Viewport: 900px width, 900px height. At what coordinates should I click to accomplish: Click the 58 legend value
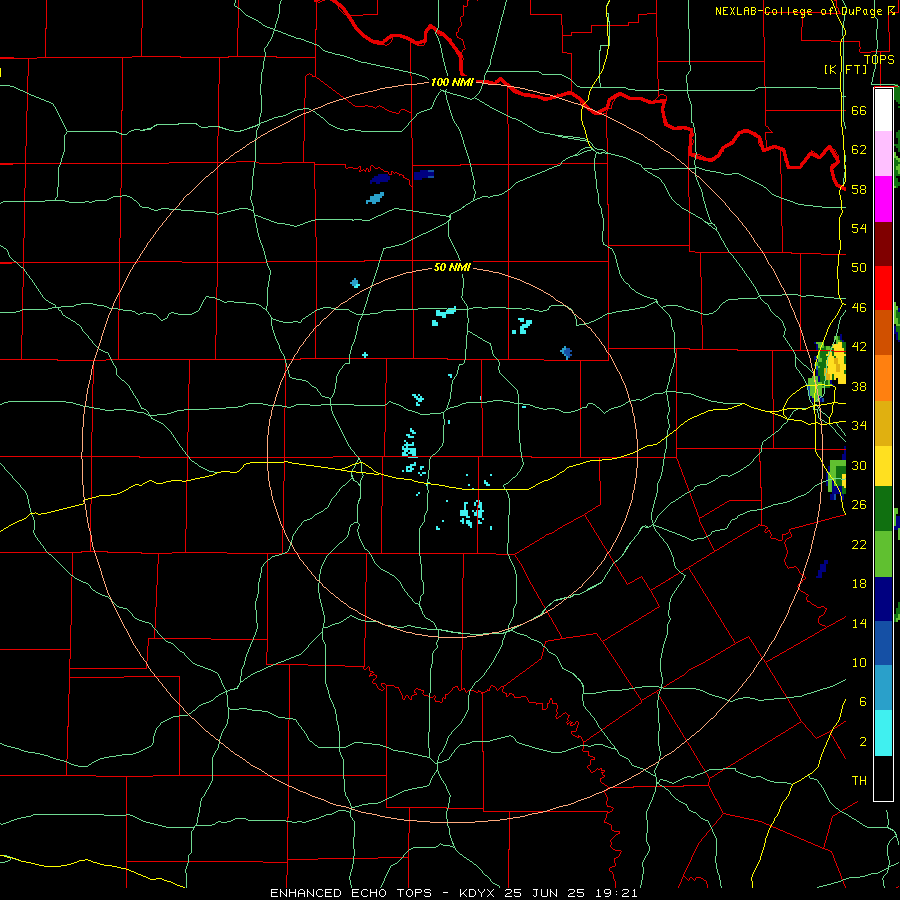859,189
